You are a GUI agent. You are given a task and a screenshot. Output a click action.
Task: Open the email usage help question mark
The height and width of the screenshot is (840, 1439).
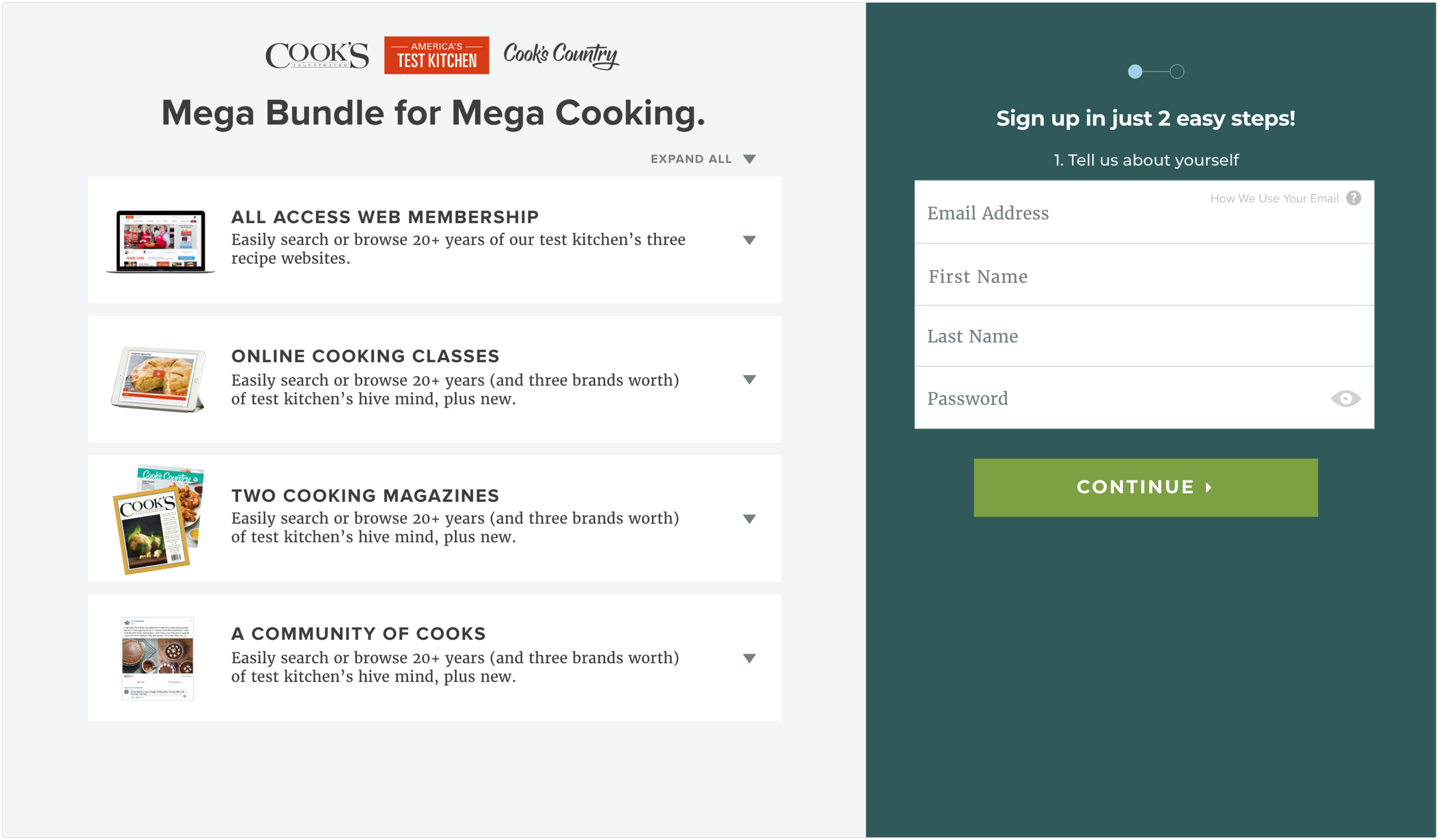click(x=1353, y=198)
